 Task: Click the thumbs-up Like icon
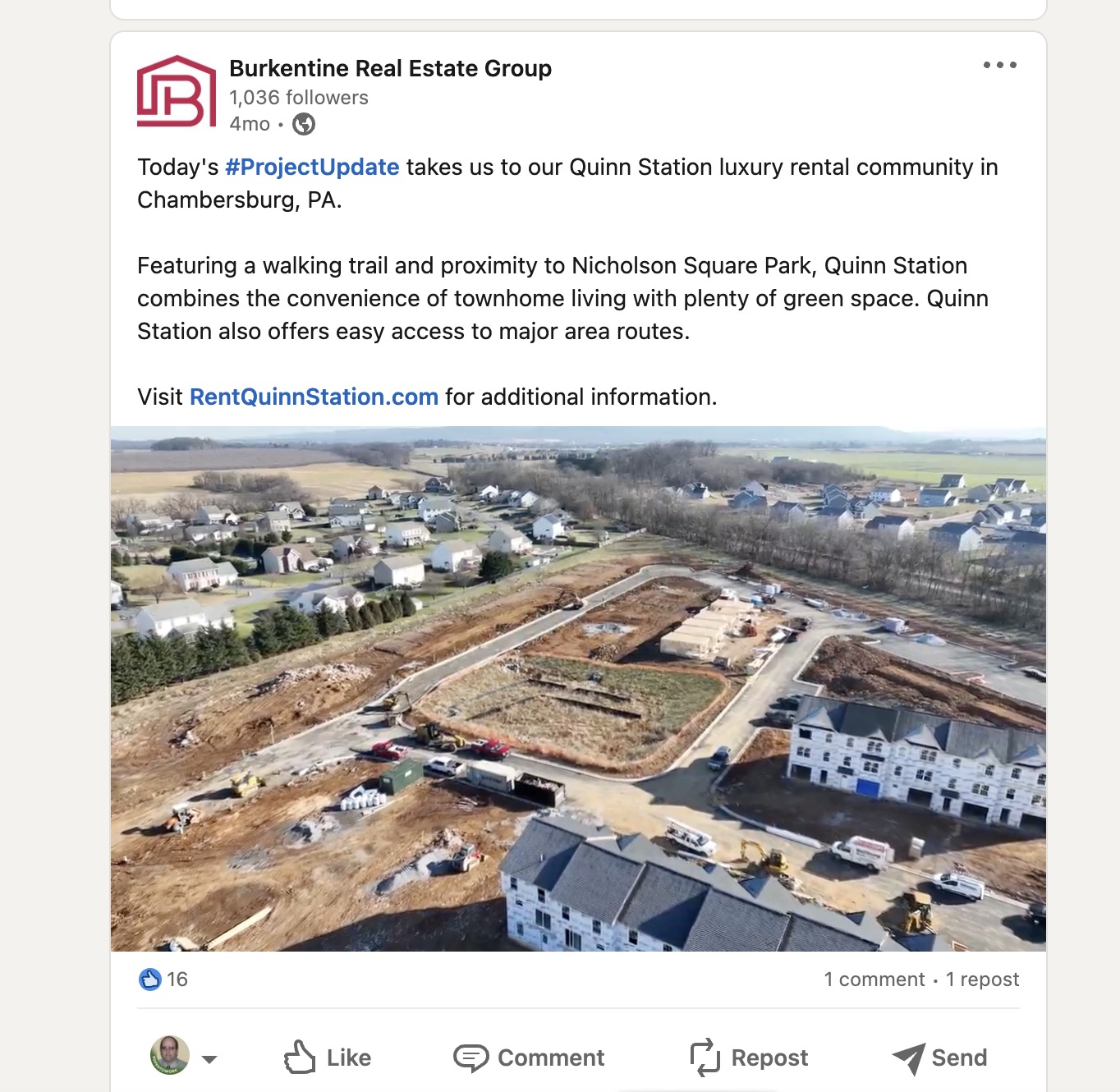pos(300,1058)
